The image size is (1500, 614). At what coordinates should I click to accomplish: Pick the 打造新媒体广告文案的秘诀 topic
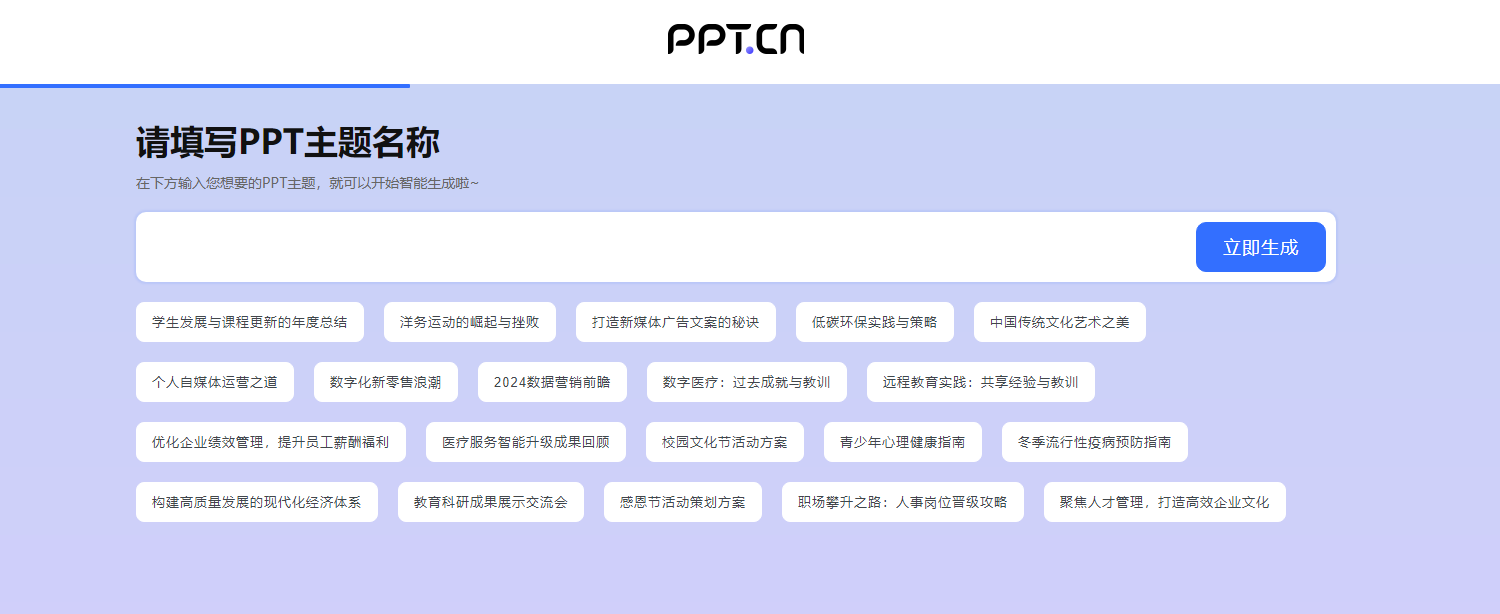[x=676, y=322]
